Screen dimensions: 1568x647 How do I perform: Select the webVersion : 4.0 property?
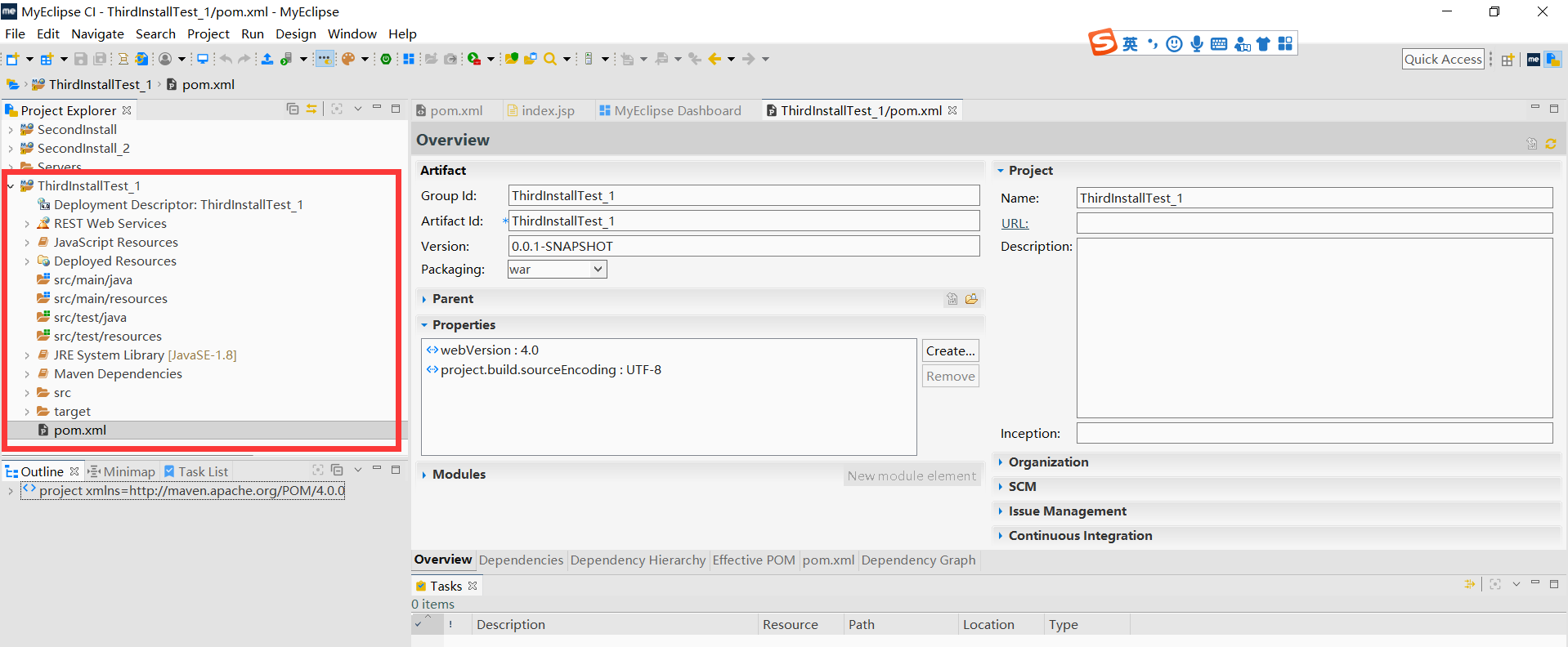[489, 350]
